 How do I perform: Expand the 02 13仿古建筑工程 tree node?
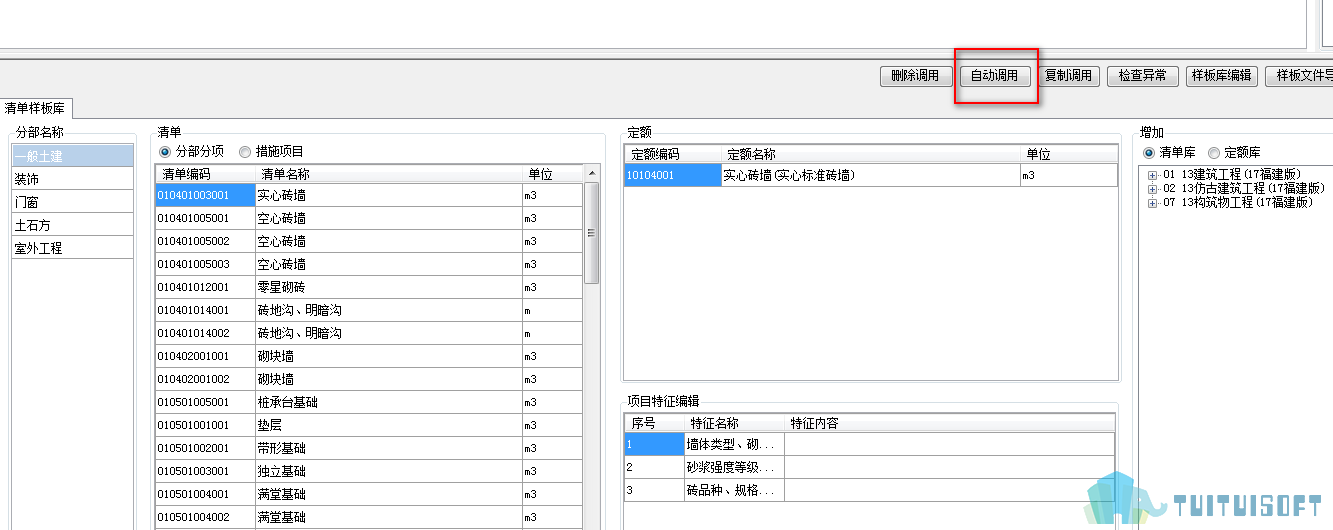point(1153,188)
